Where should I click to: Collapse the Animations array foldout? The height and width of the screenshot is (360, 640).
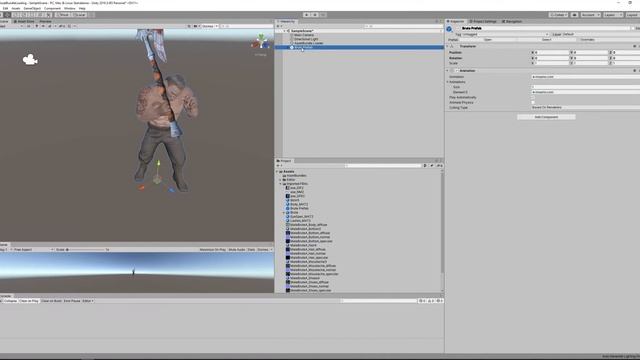(x=447, y=82)
